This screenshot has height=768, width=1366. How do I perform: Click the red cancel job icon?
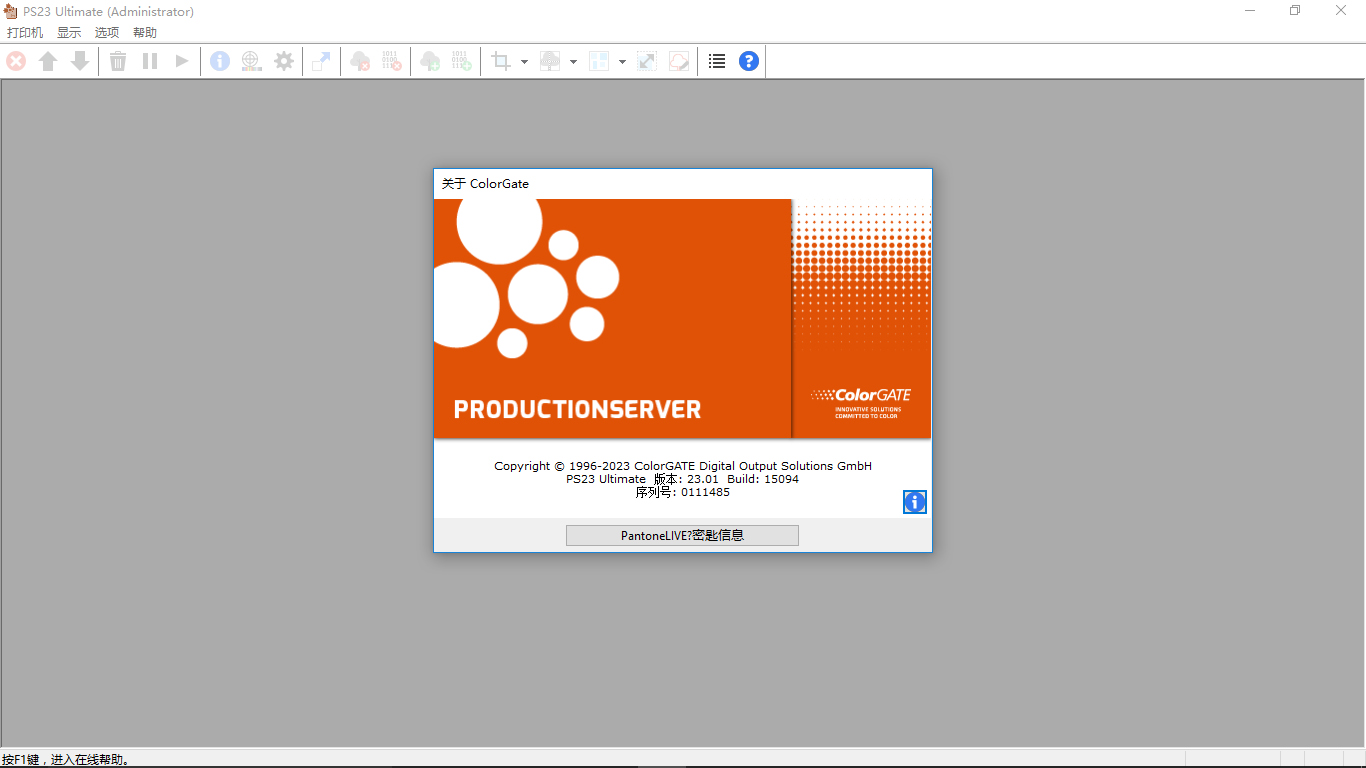(x=16, y=61)
